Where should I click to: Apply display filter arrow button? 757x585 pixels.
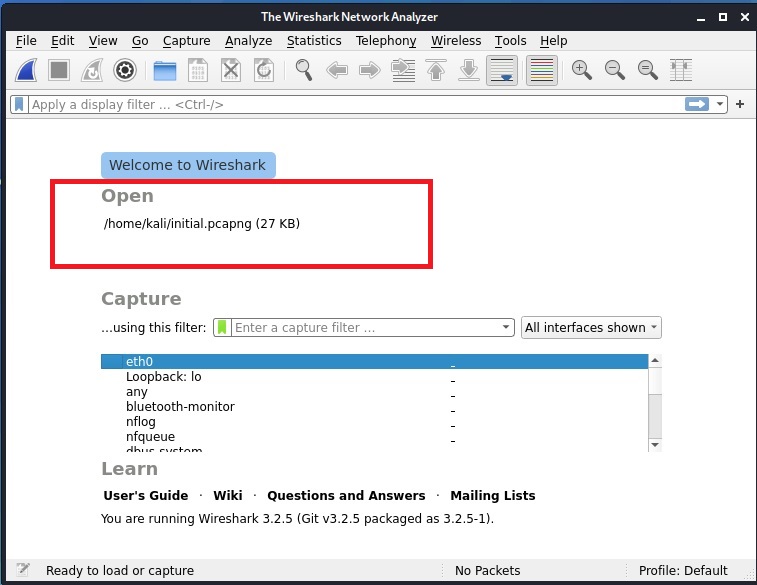697,104
